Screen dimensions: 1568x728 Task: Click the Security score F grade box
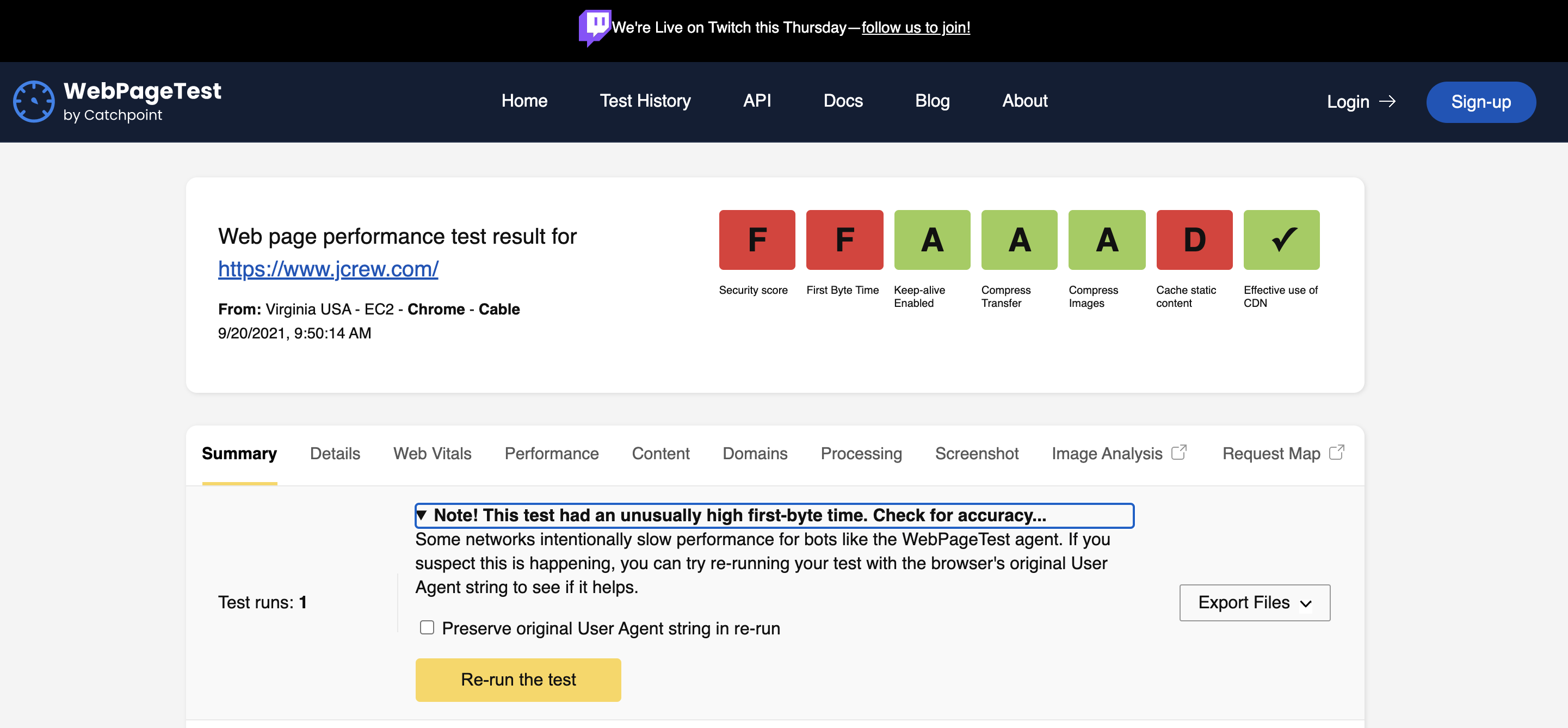coord(757,240)
